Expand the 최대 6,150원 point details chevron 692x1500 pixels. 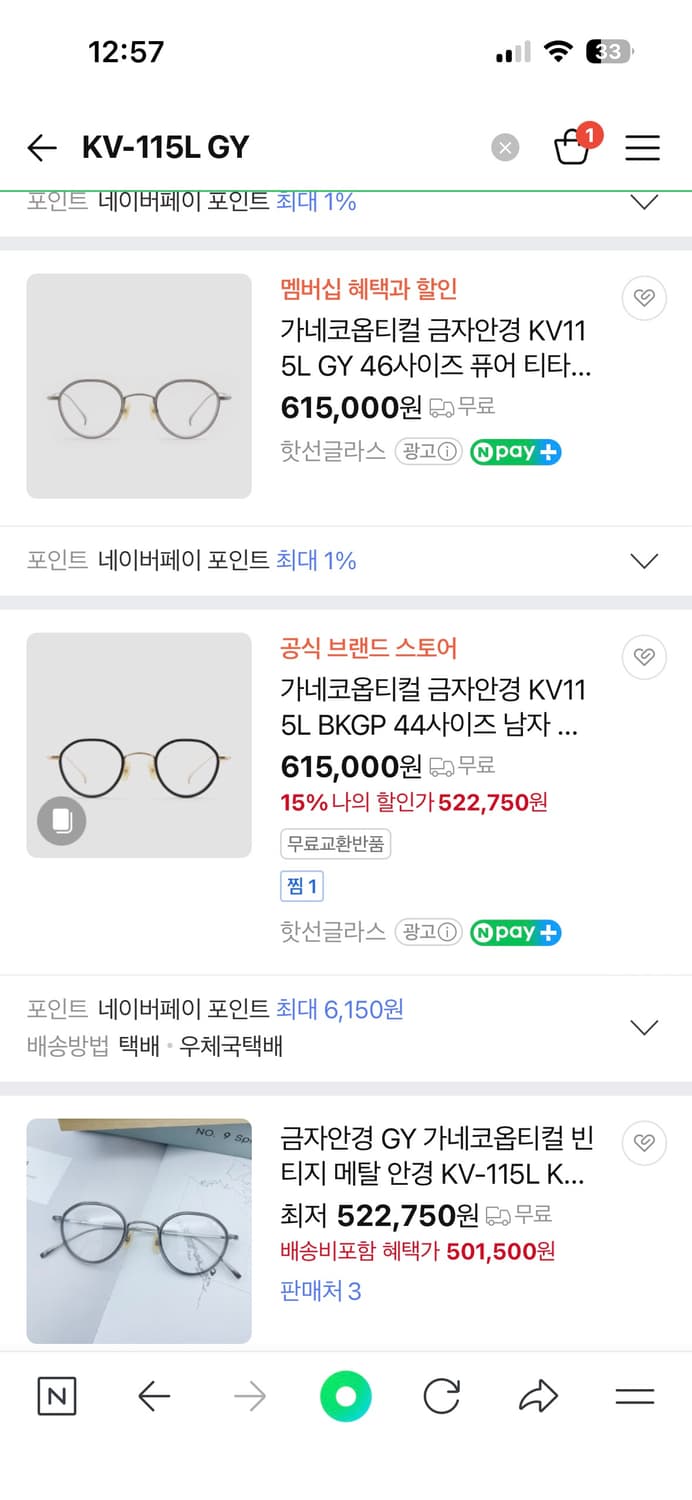point(644,1027)
